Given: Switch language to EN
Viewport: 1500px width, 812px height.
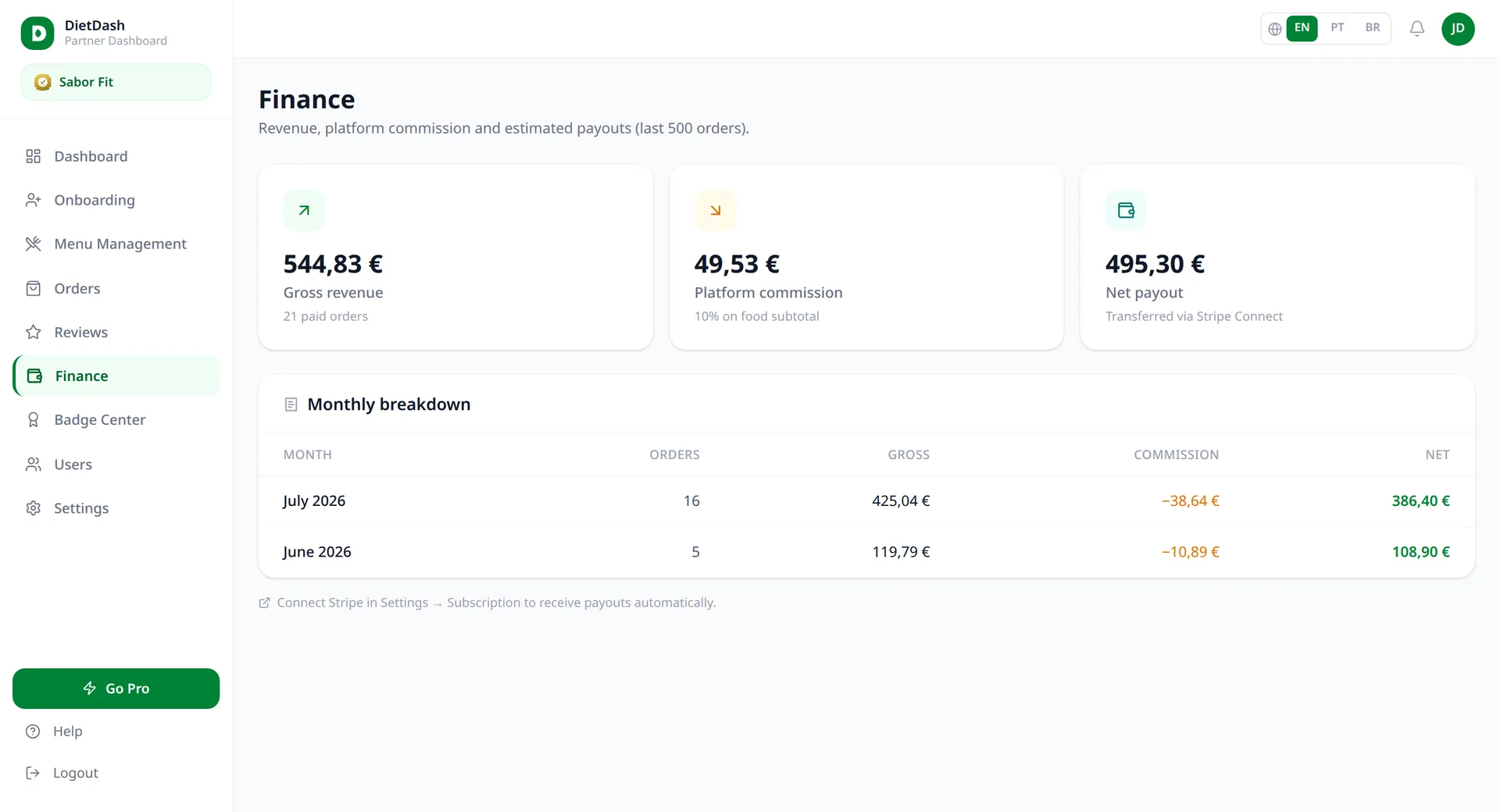Looking at the screenshot, I should [x=1302, y=28].
